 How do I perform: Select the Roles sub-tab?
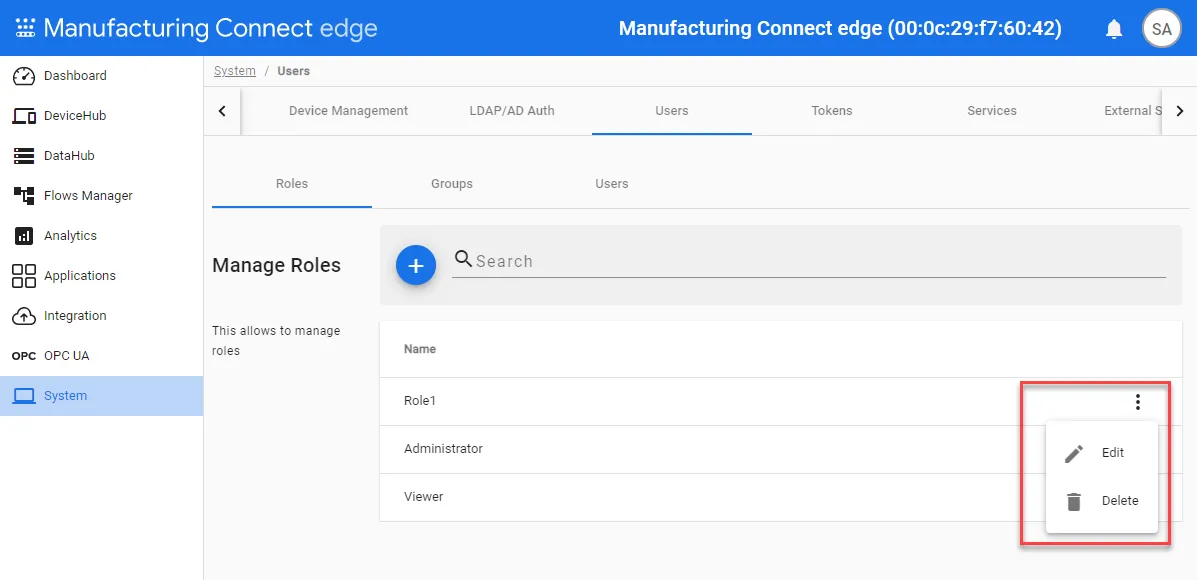(292, 184)
